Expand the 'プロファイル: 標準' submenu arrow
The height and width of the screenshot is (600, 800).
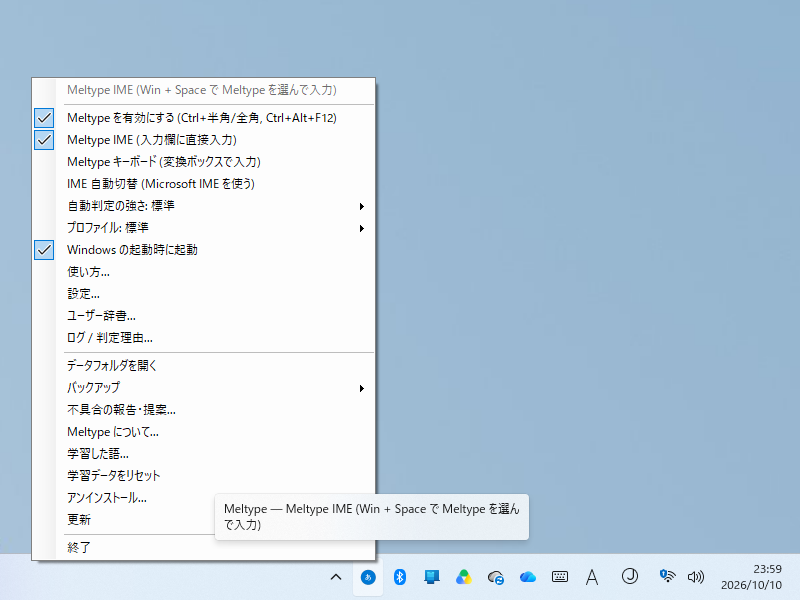pos(361,228)
